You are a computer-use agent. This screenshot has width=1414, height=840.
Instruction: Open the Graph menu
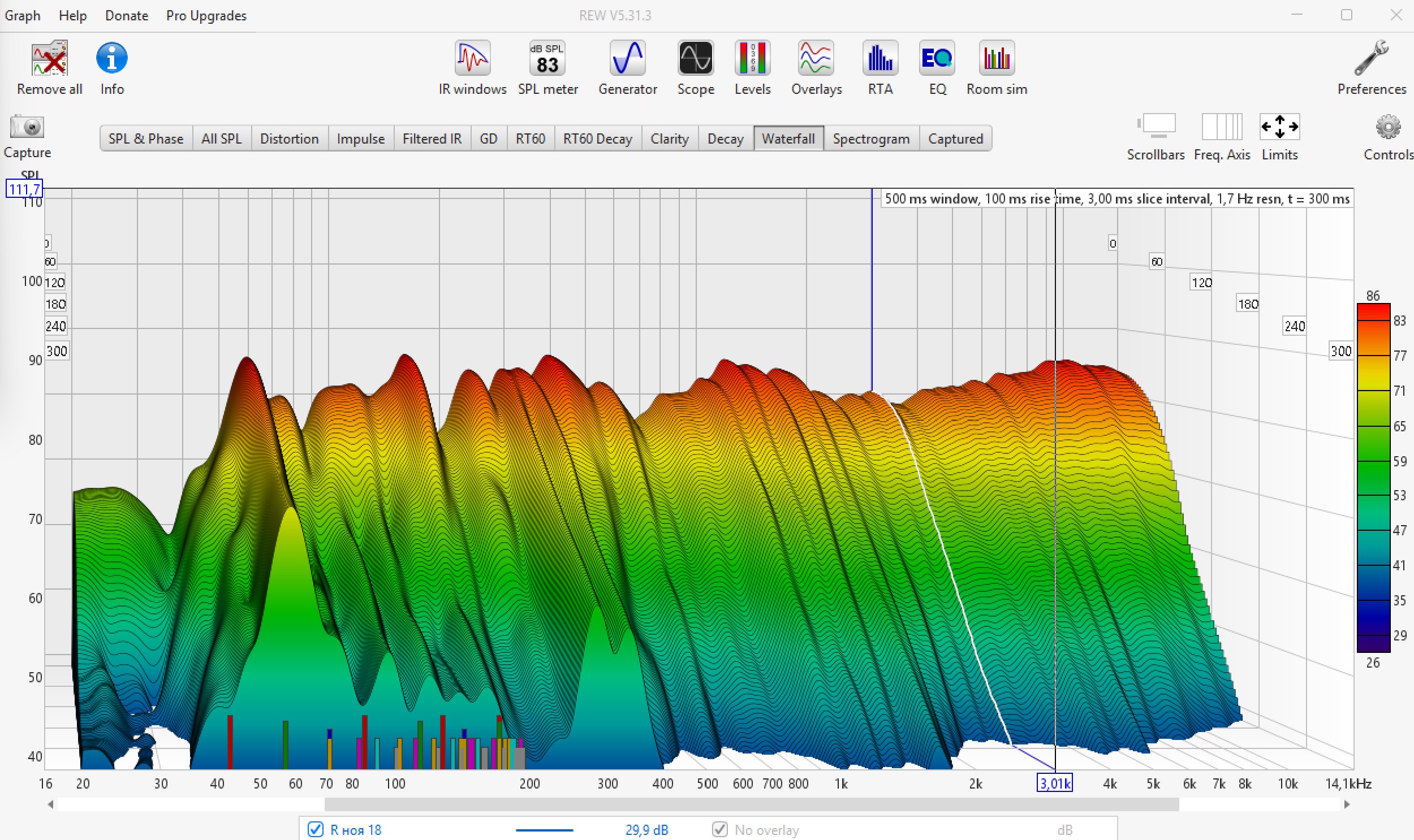22,15
